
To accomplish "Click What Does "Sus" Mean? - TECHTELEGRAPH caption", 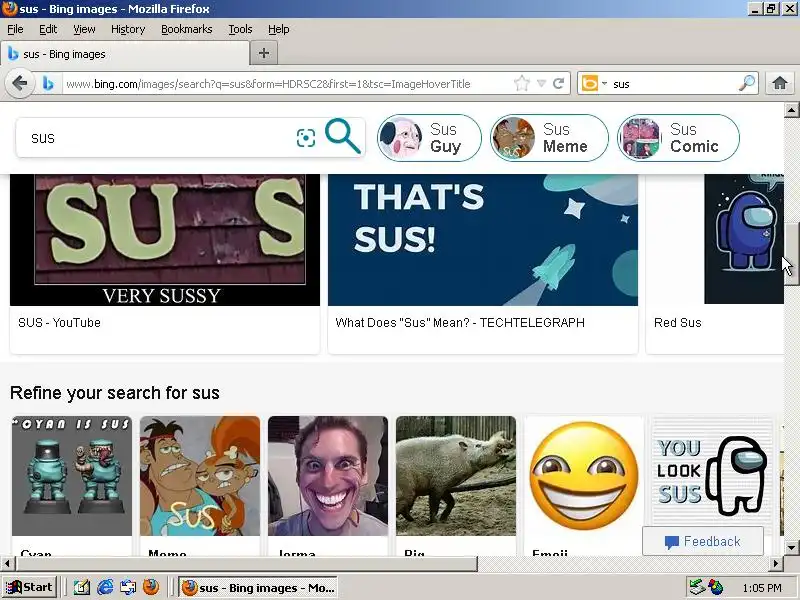I will pyautogui.click(x=460, y=322).
